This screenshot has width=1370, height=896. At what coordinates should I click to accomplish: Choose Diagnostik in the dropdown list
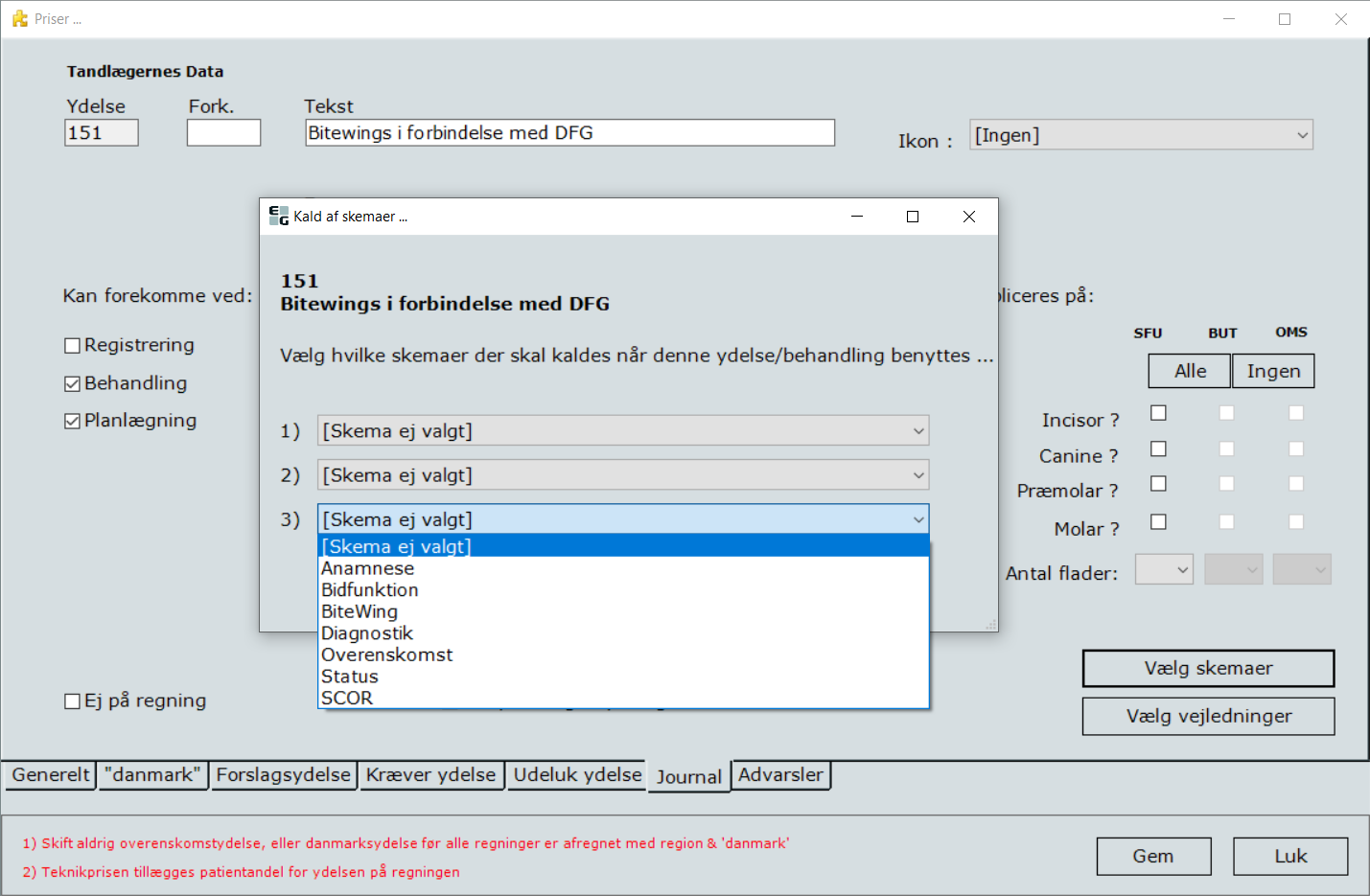(623, 633)
